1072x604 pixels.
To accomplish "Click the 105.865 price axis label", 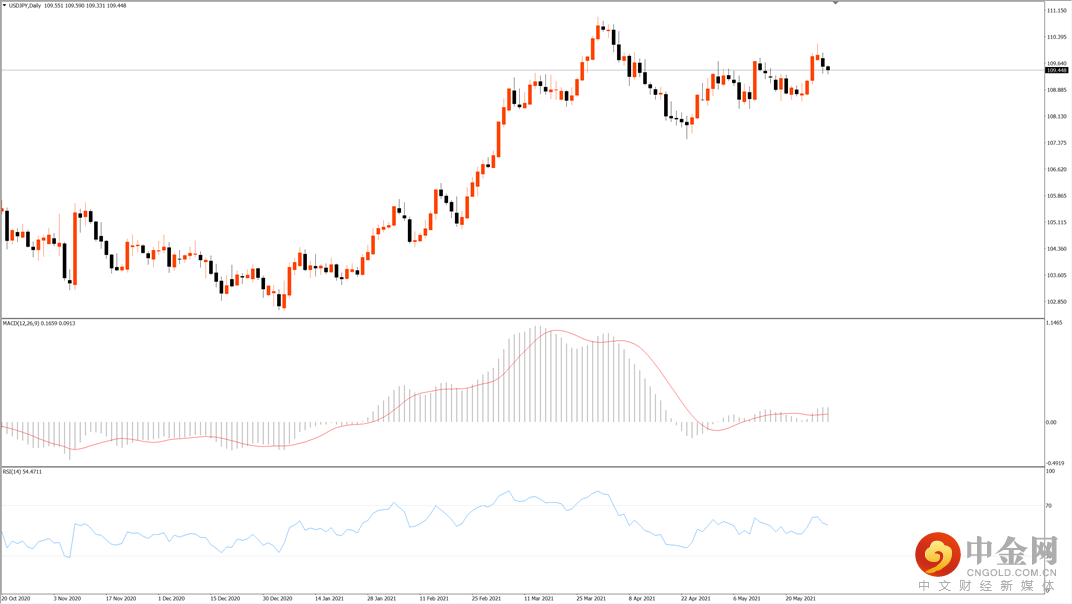I will coord(1056,196).
